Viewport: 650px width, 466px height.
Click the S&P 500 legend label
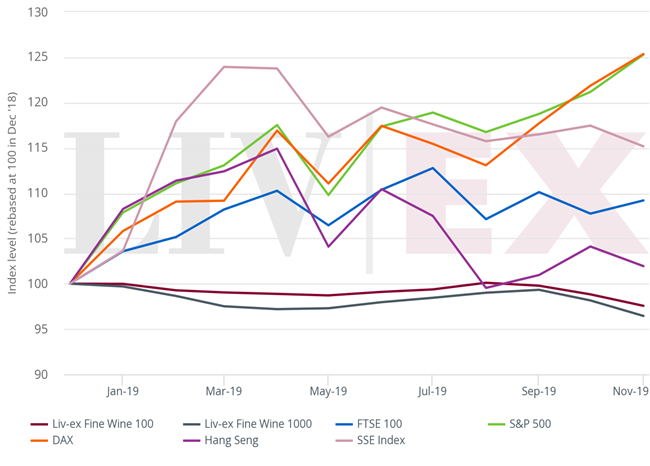coord(528,424)
